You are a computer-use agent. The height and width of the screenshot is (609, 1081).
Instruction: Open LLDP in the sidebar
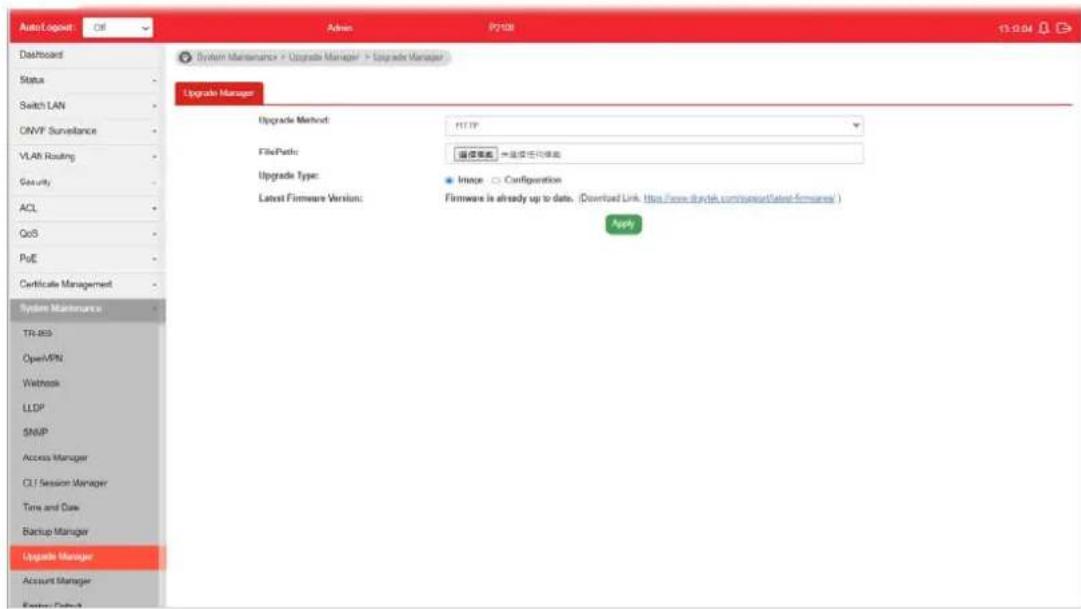point(88,408)
